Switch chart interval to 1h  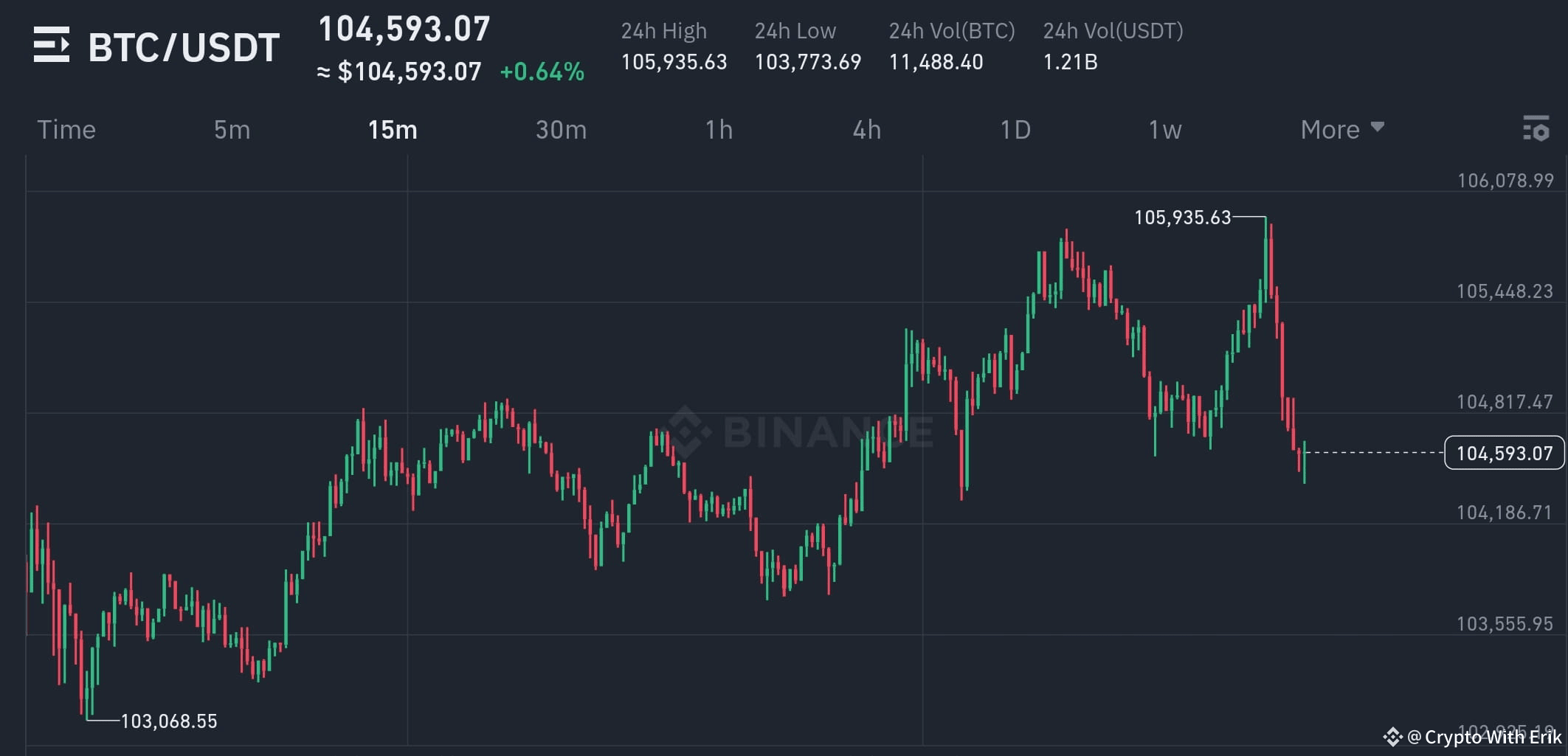tap(719, 130)
